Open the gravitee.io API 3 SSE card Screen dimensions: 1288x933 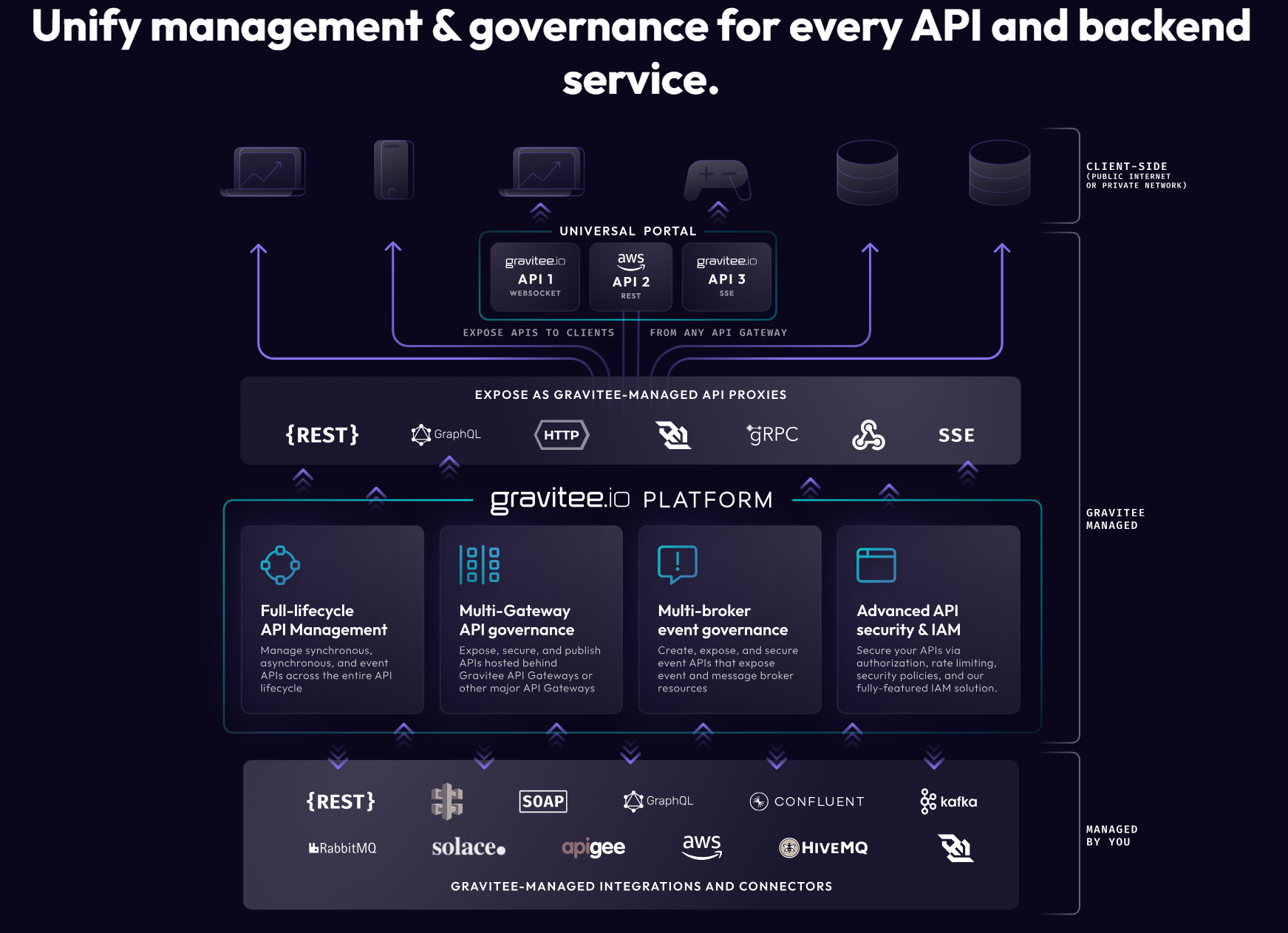tap(726, 276)
